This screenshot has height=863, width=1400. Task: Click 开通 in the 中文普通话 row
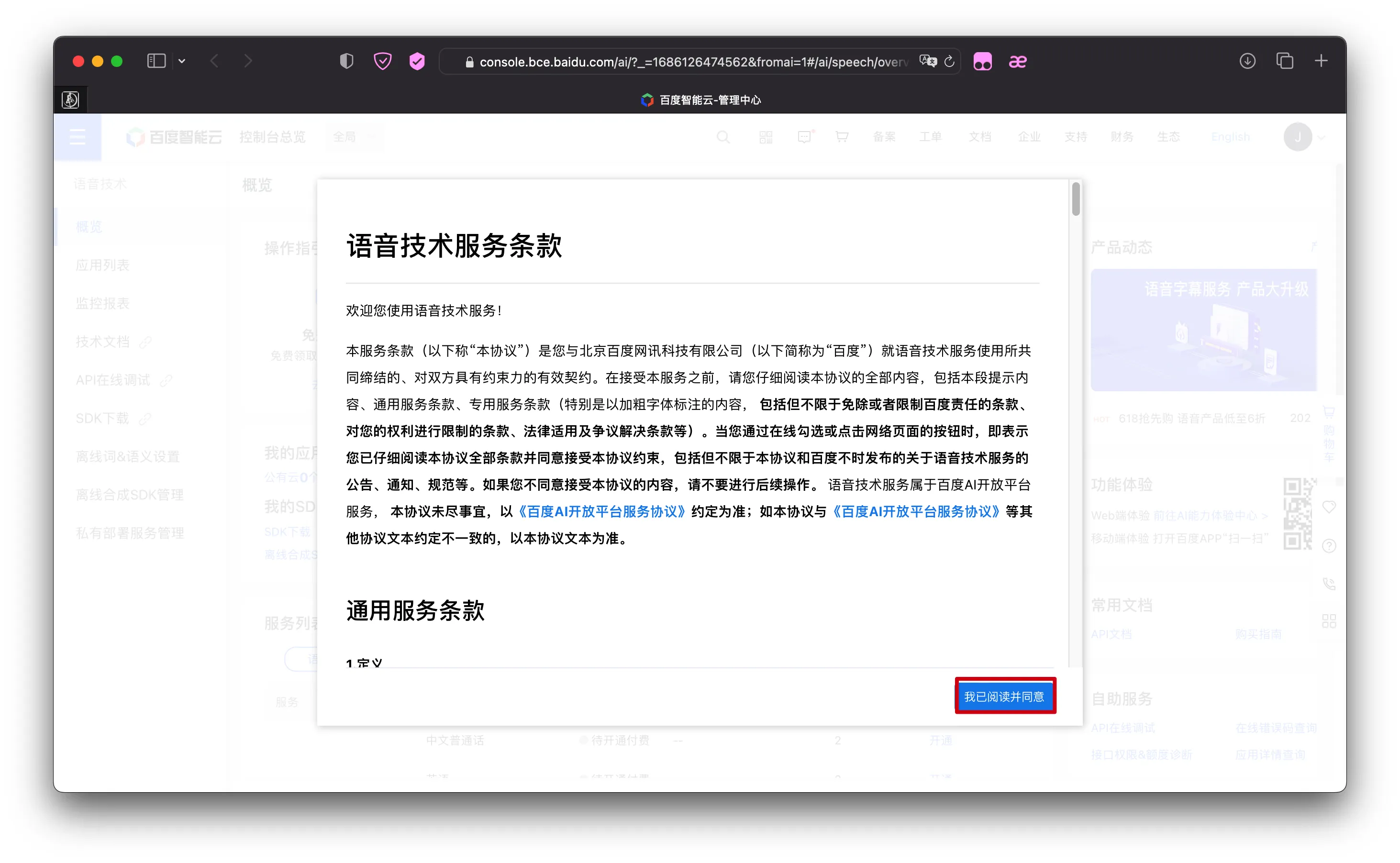click(941, 740)
